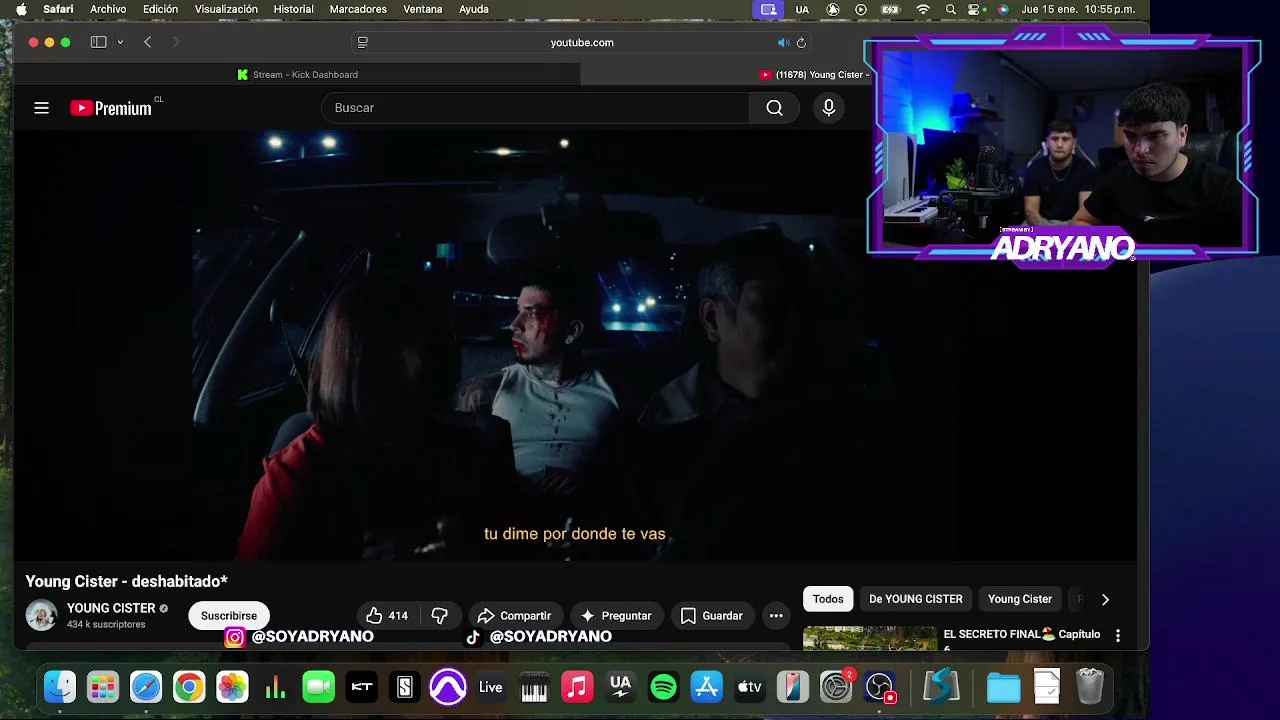
Task: Open App Store from the Dock
Action: 707,687
